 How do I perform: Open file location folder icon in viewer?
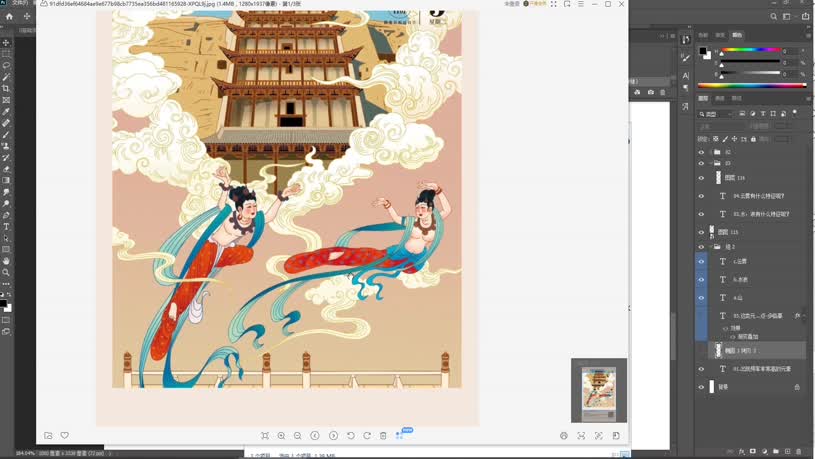(x=48, y=436)
